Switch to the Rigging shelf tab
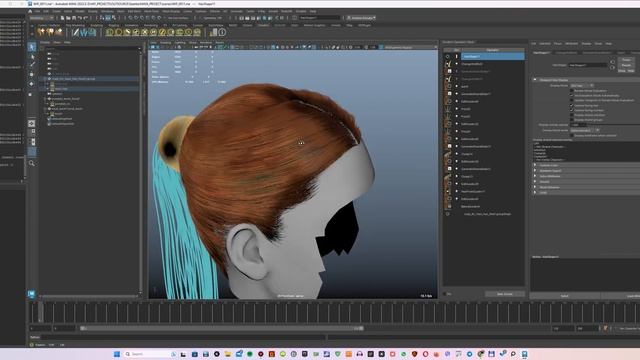Image resolution: width=640 pixels, height=360 pixels. click(x=113, y=25)
